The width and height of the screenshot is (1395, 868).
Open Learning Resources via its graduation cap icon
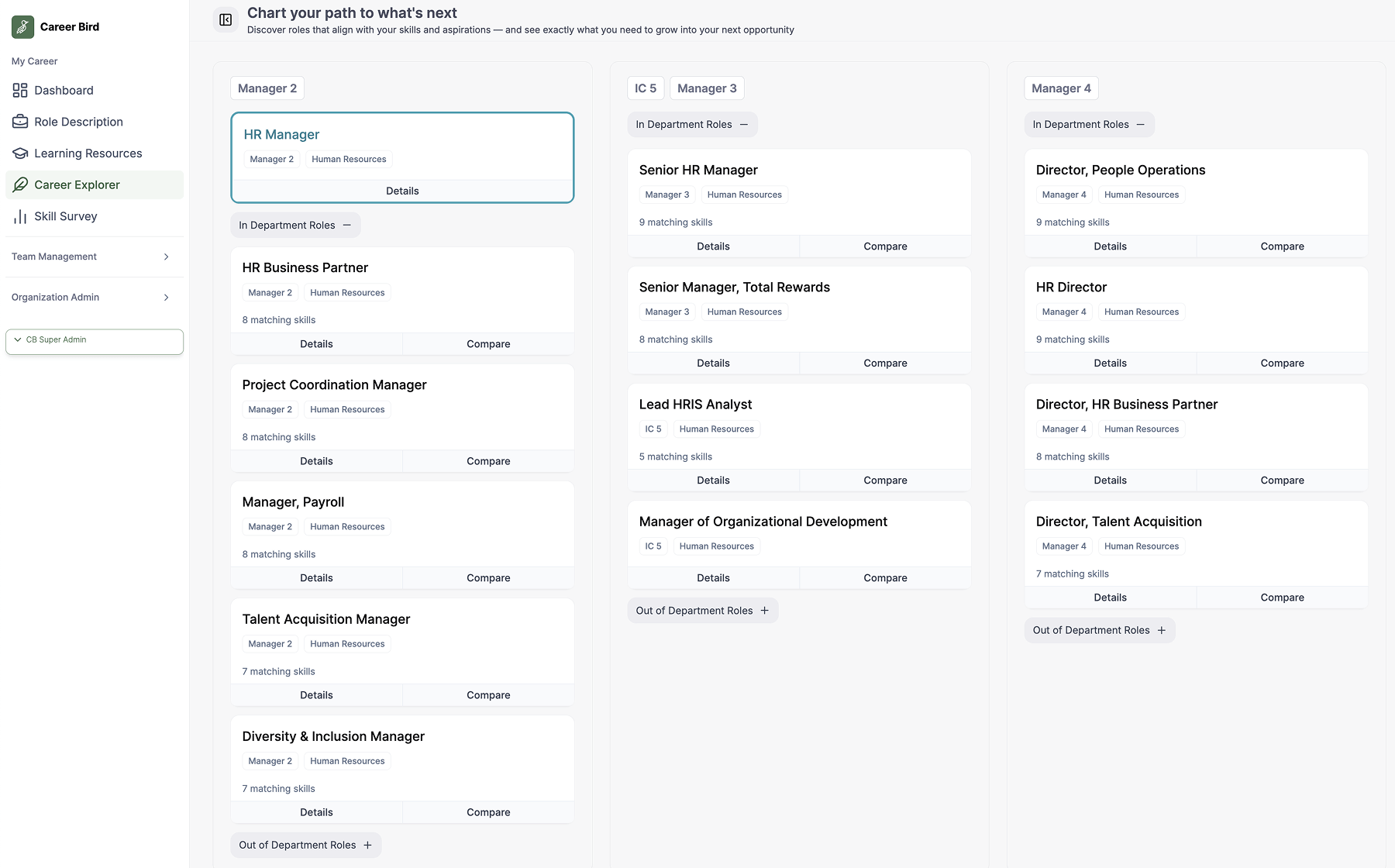coord(20,153)
